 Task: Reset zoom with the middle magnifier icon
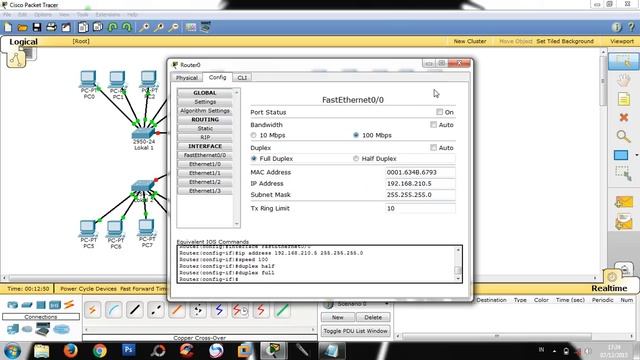[x=159, y=27]
